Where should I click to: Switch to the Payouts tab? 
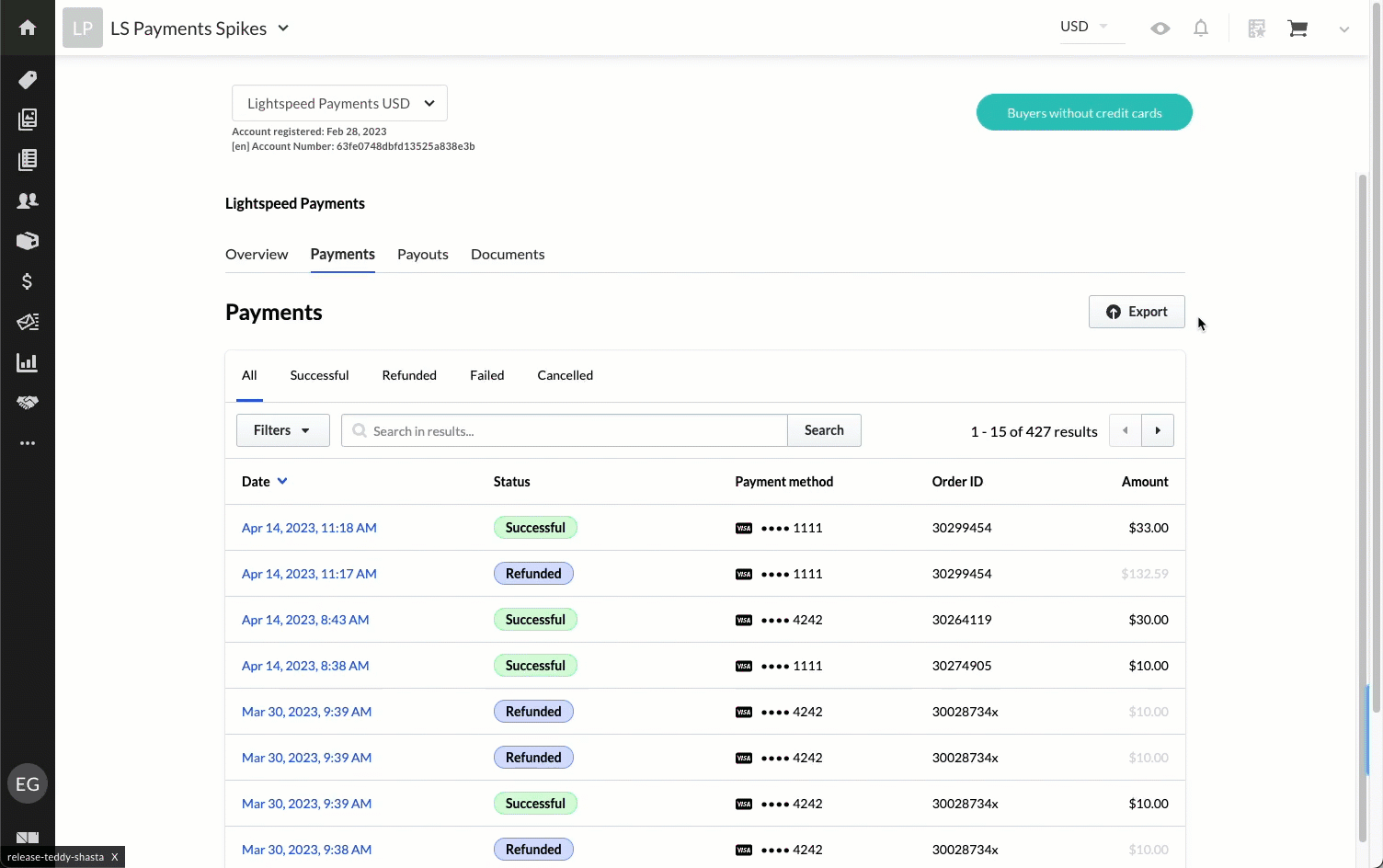422,254
